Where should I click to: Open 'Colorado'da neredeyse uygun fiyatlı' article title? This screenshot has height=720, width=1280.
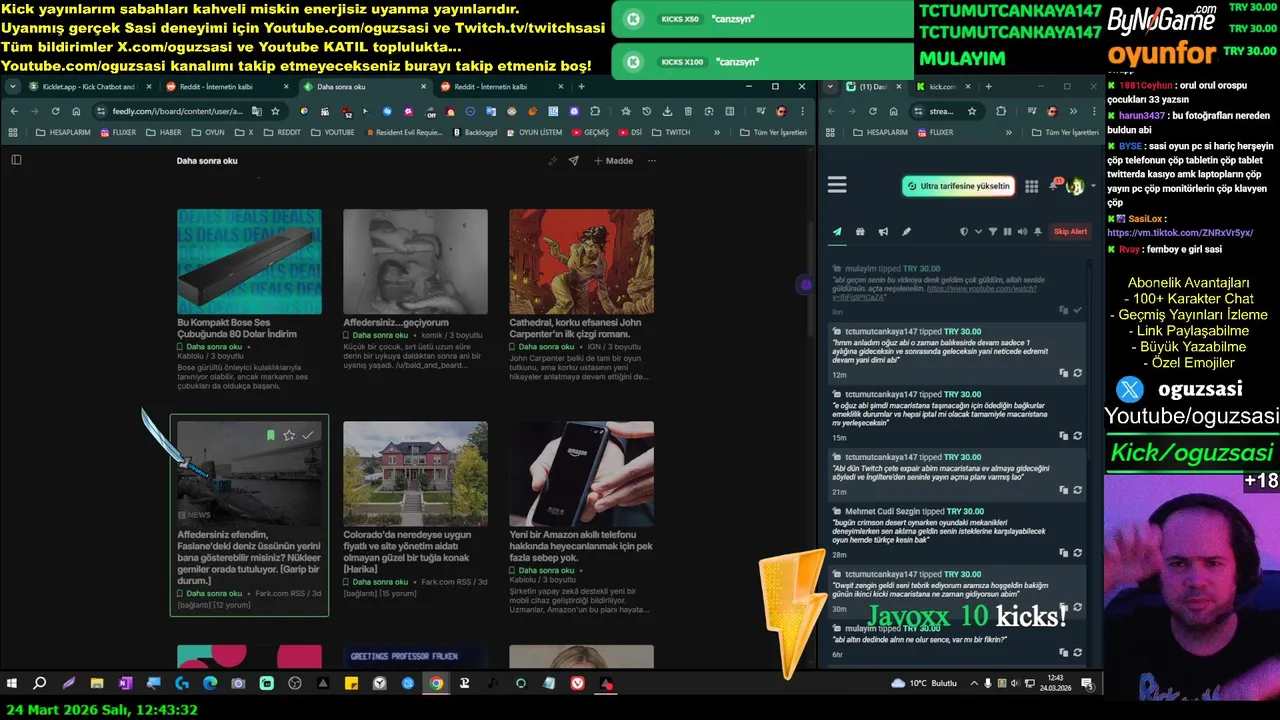pyautogui.click(x=407, y=552)
